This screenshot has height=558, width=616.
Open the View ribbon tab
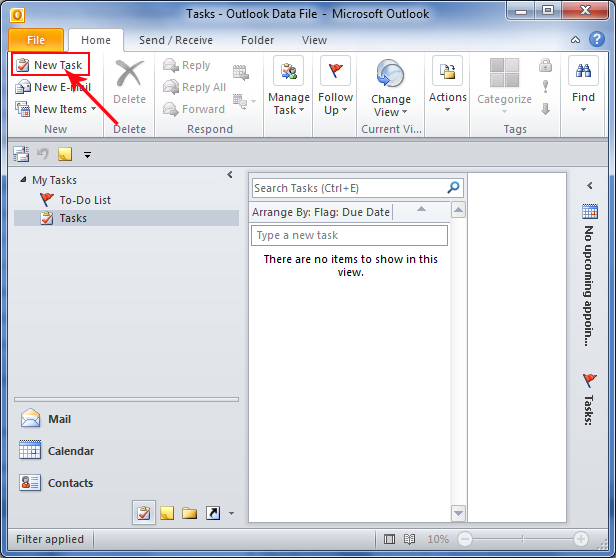[x=314, y=40]
